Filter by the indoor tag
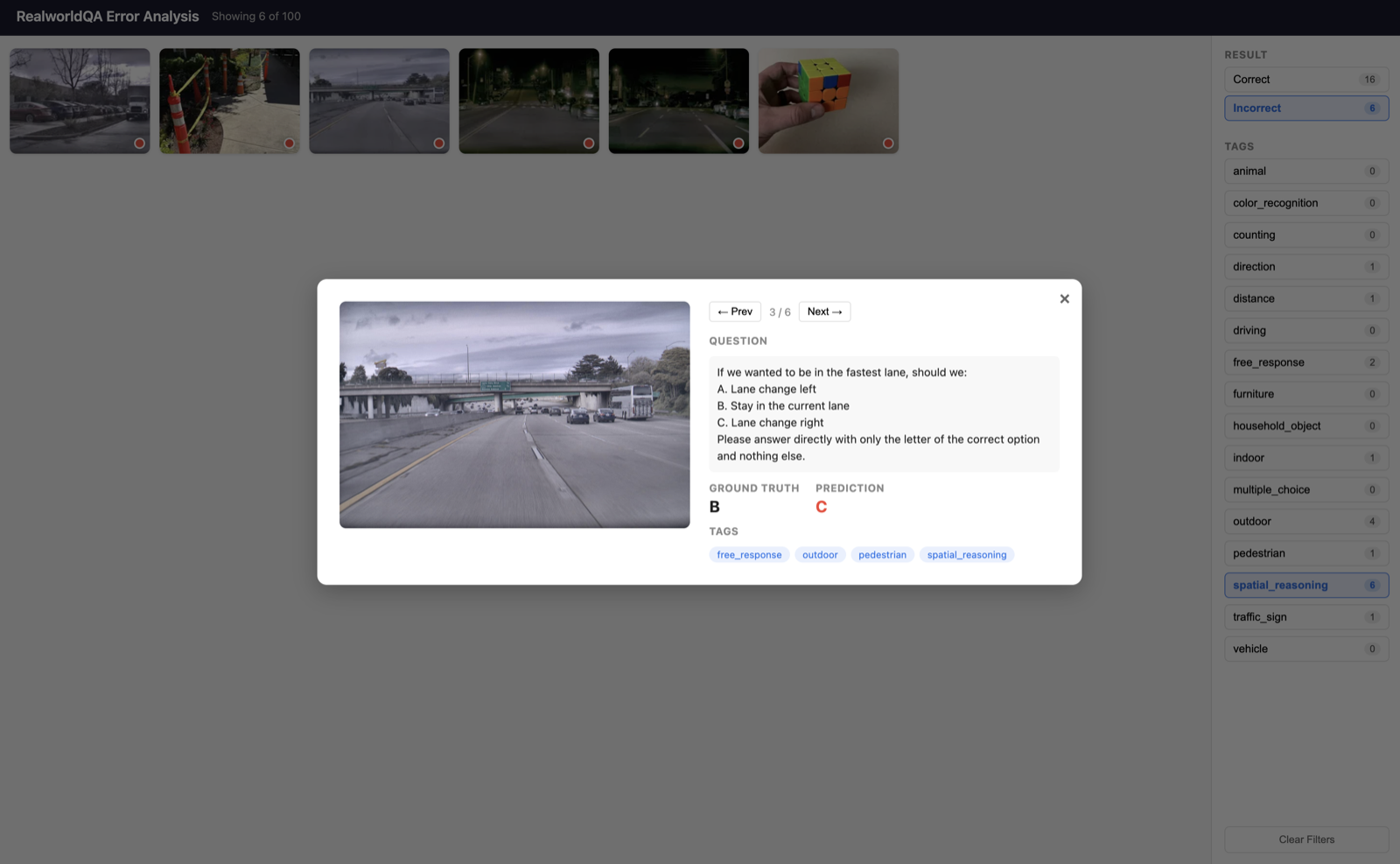This screenshot has width=1400, height=864. coord(1306,458)
